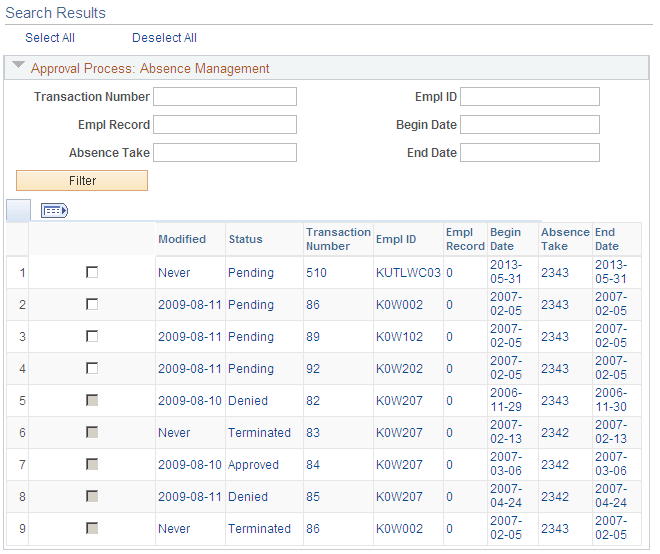Open the Approved status for transaction 84
The height and width of the screenshot is (554, 660).
pyautogui.click(x=253, y=465)
